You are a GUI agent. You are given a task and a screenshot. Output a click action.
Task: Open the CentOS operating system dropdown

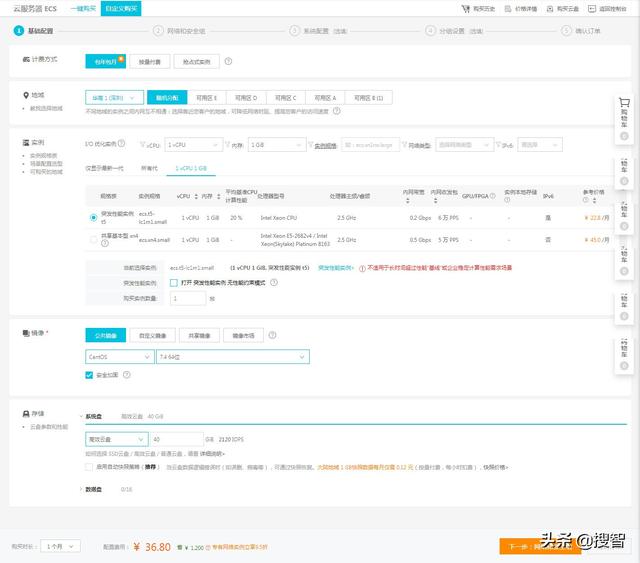click(120, 357)
